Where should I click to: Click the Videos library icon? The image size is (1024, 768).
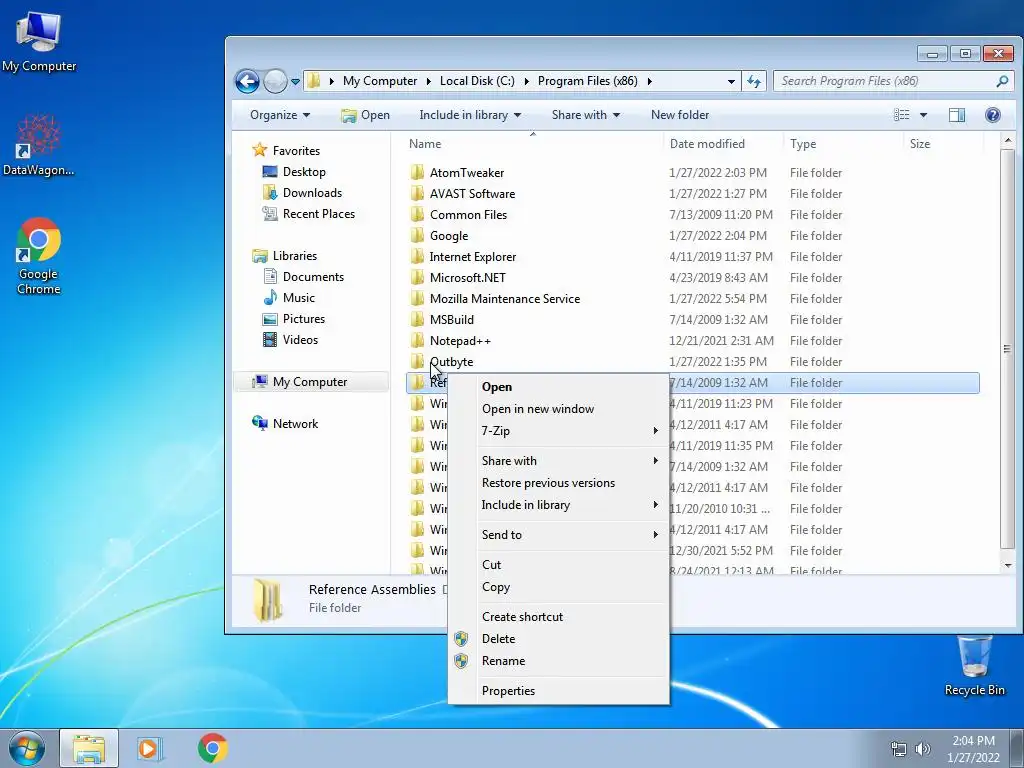tap(270, 340)
